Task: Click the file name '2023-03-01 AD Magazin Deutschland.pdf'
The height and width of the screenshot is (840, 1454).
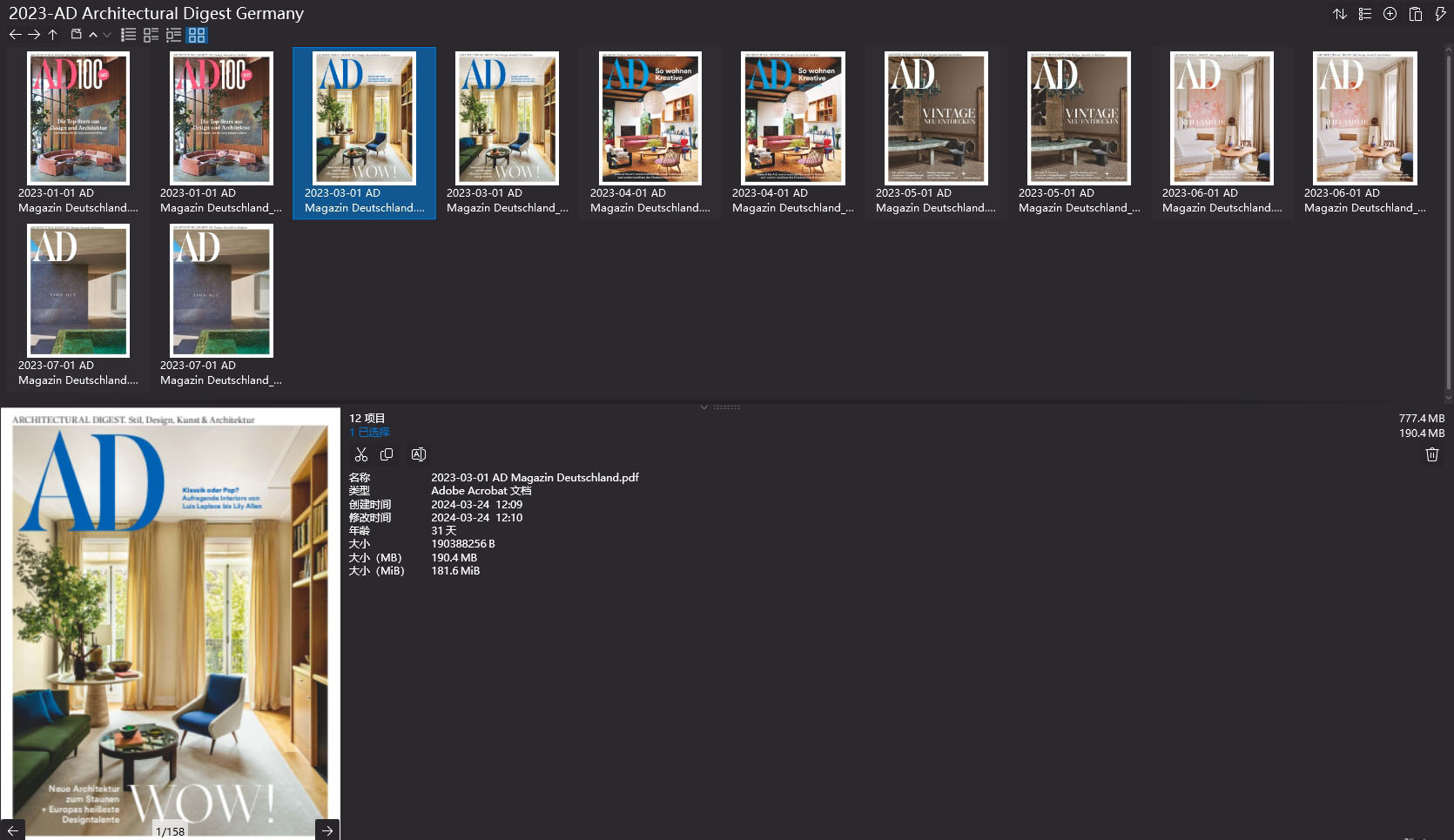Action: click(535, 478)
